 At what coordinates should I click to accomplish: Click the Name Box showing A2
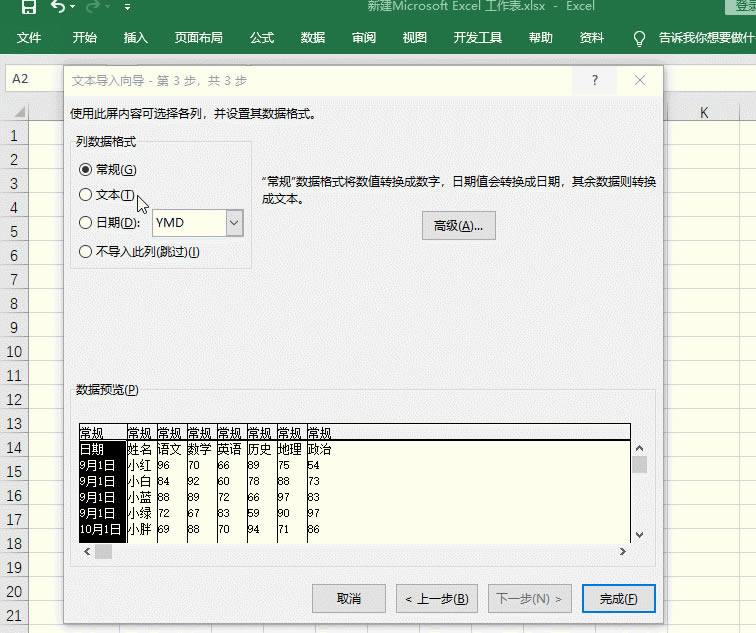[30, 79]
